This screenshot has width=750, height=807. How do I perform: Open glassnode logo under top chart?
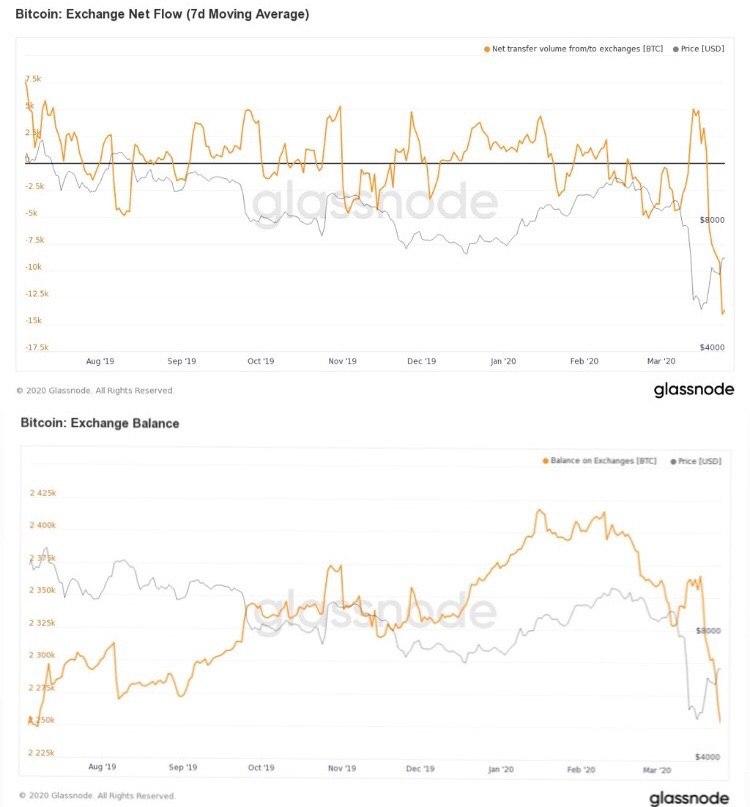point(694,389)
